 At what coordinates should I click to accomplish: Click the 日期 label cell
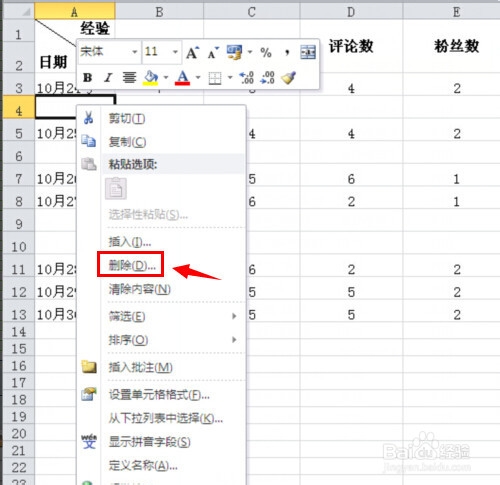pos(53,62)
